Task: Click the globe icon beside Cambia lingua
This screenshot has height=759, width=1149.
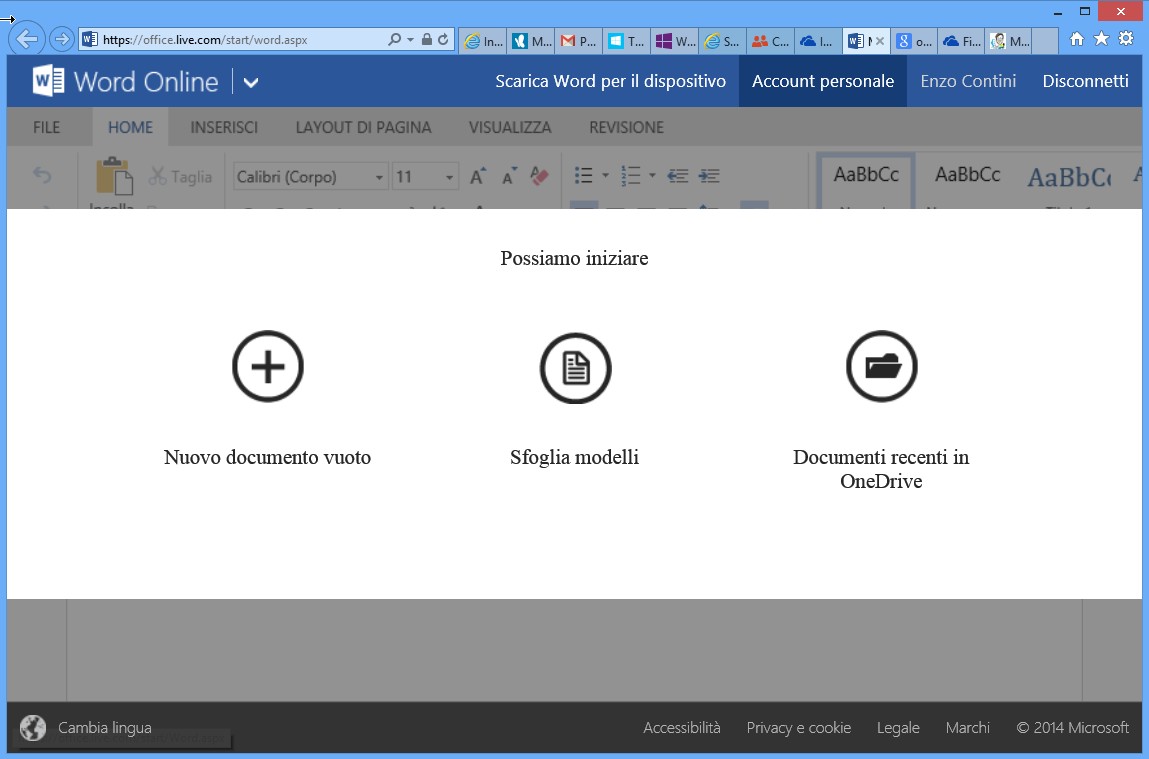Action: (33, 728)
